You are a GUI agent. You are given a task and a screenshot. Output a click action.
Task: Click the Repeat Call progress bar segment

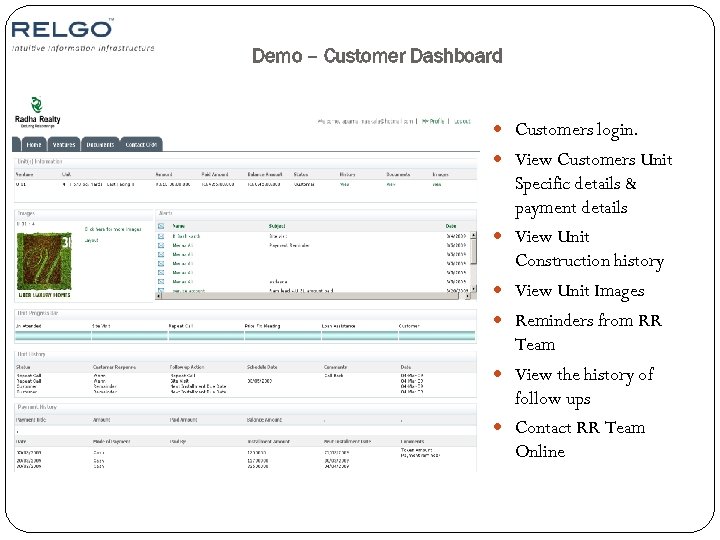[x=206, y=336]
